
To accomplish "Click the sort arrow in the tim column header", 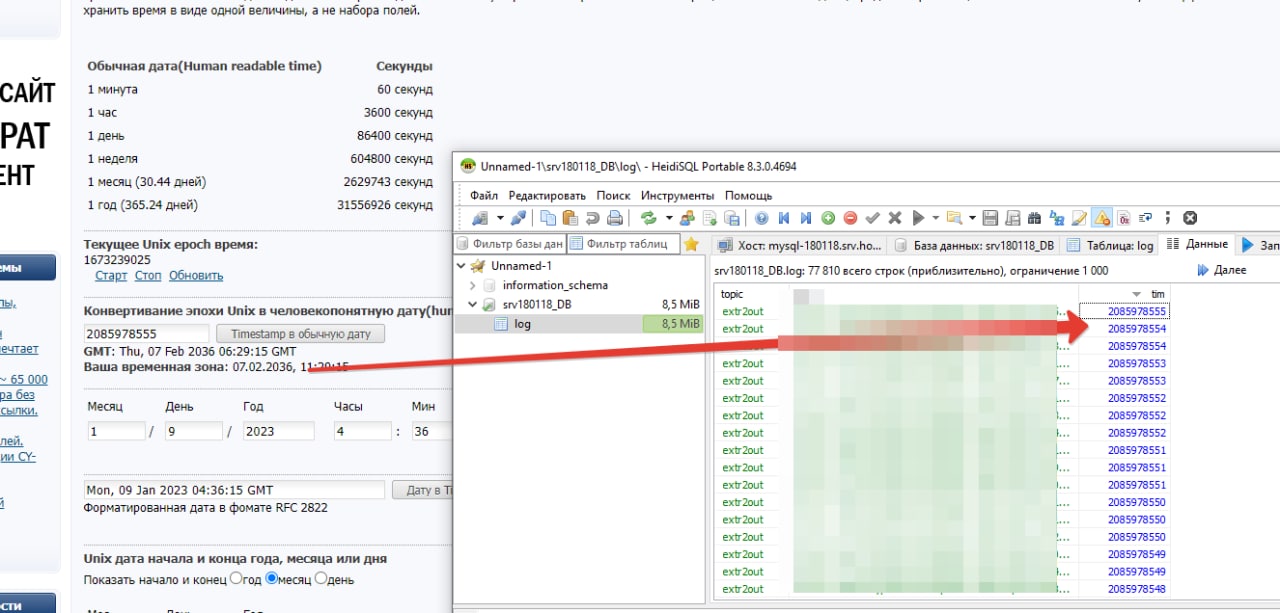I will pyautogui.click(x=1136, y=294).
